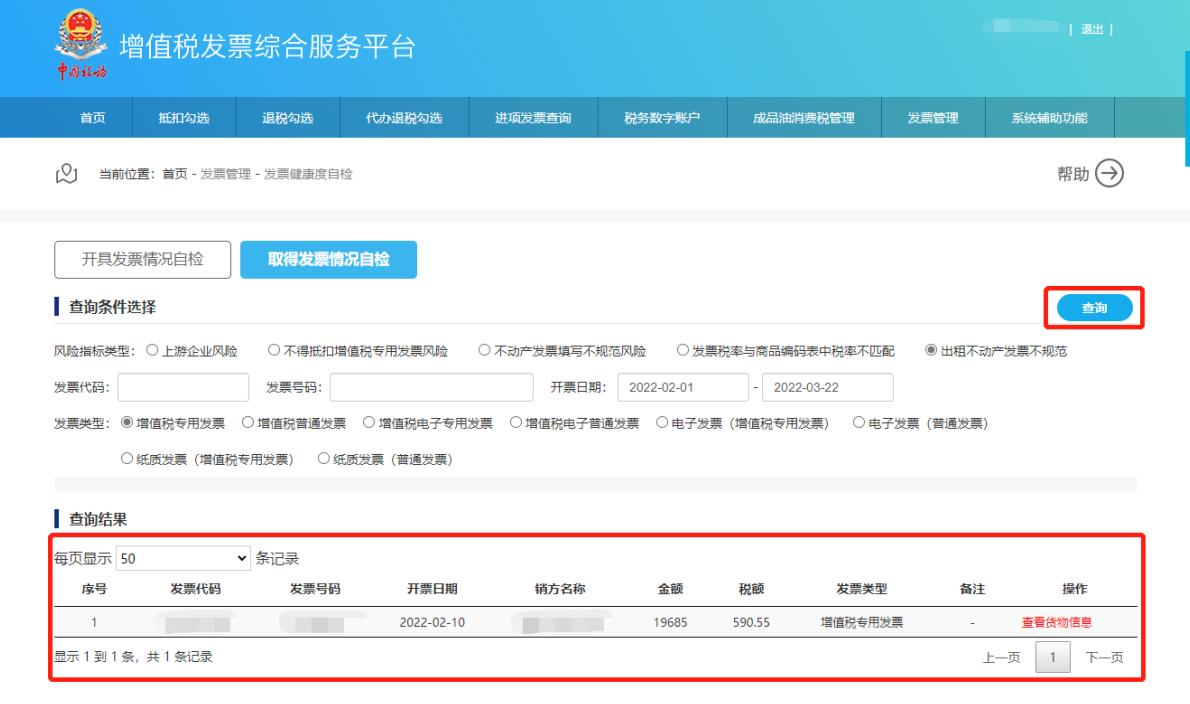Image resolution: width=1190 pixels, height=704 pixels.
Task: Switch to 取得发票情况自检 tab
Action: coord(328,260)
